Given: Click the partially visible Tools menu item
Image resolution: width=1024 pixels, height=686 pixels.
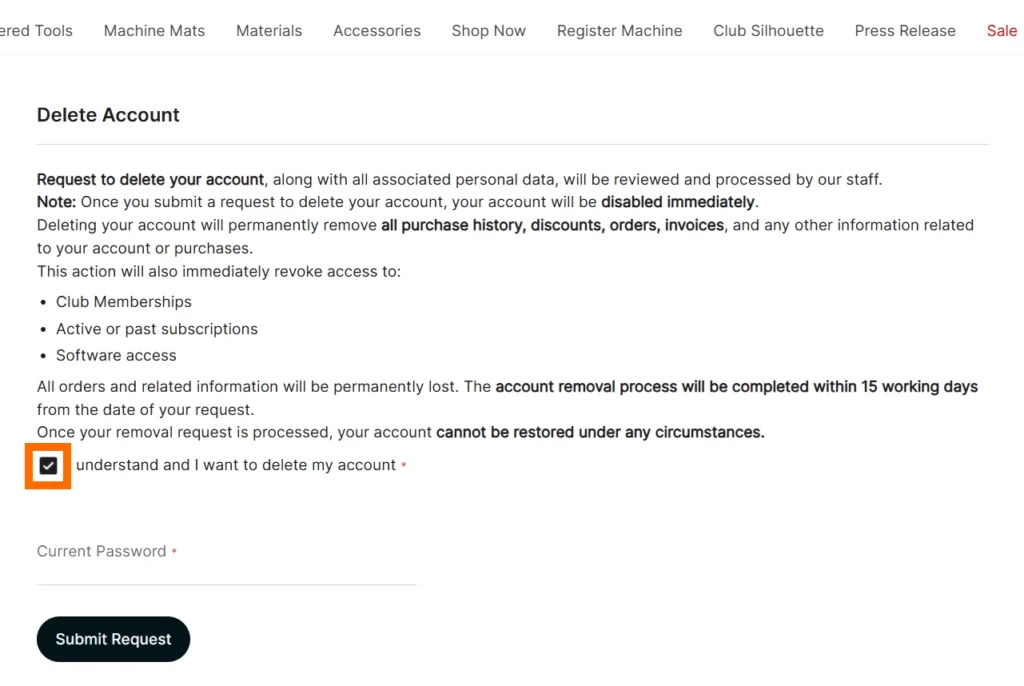Looking at the screenshot, I should pos(38,31).
